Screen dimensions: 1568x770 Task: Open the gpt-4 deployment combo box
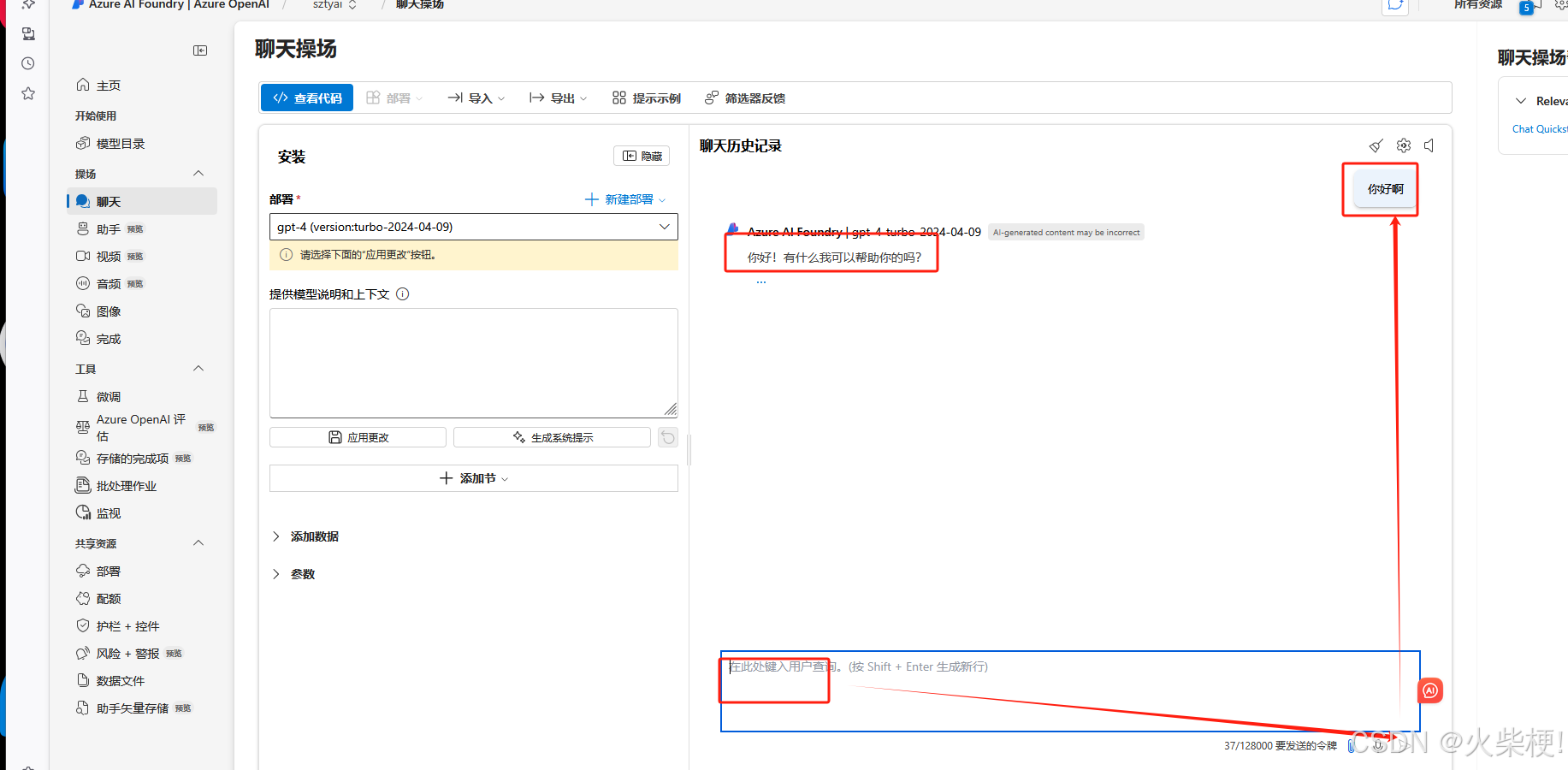click(x=474, y=227)
